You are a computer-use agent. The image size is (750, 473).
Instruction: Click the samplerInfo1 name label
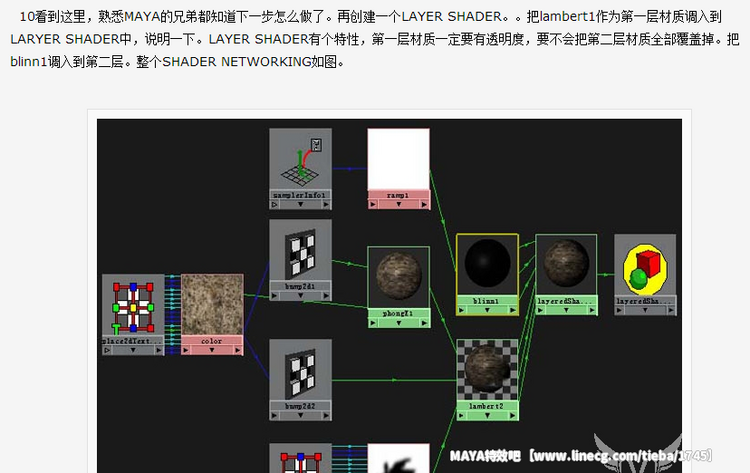[x=299, y=195]
